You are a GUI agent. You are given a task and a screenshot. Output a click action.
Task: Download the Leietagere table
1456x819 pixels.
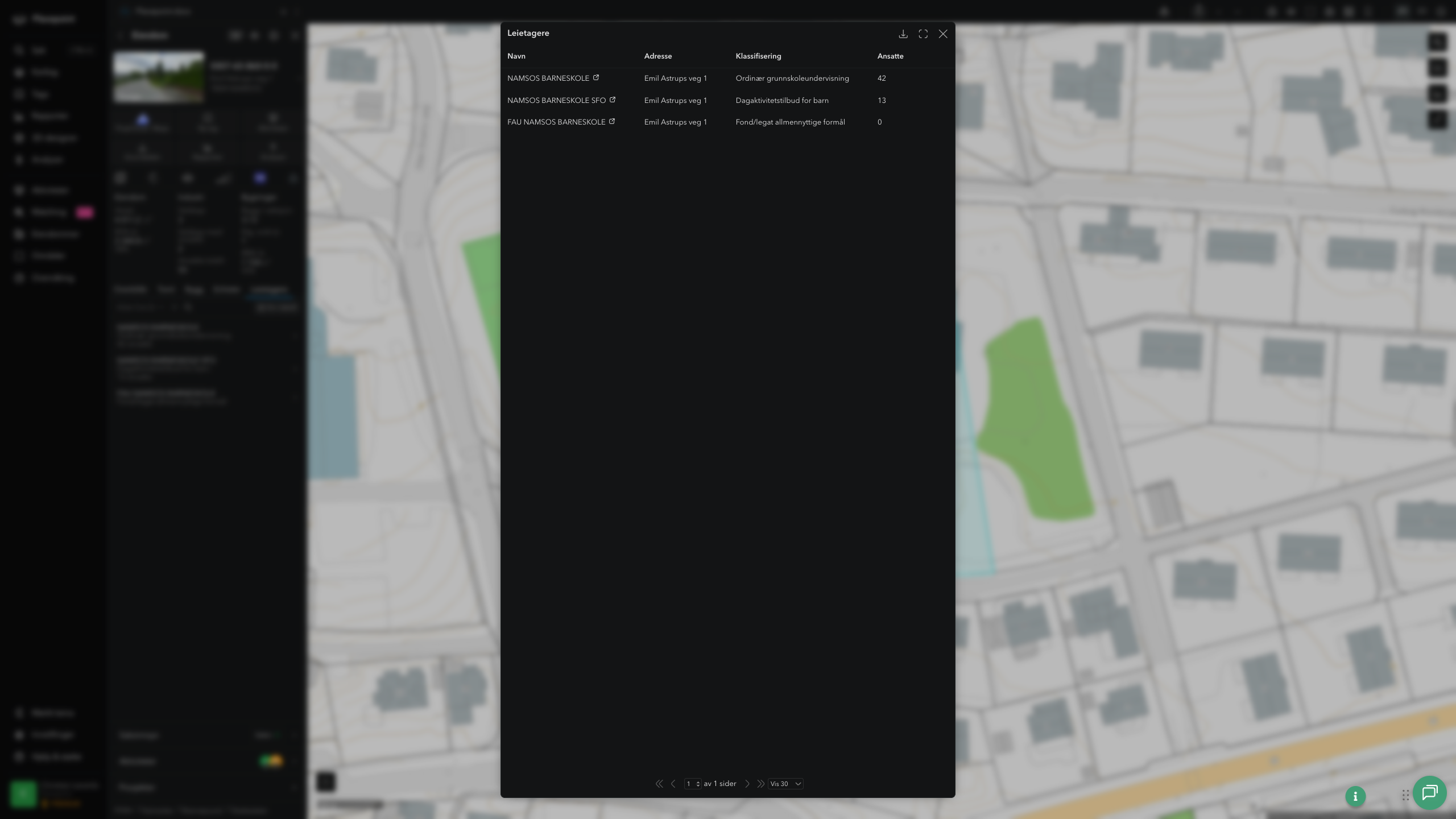pos(903,34)
